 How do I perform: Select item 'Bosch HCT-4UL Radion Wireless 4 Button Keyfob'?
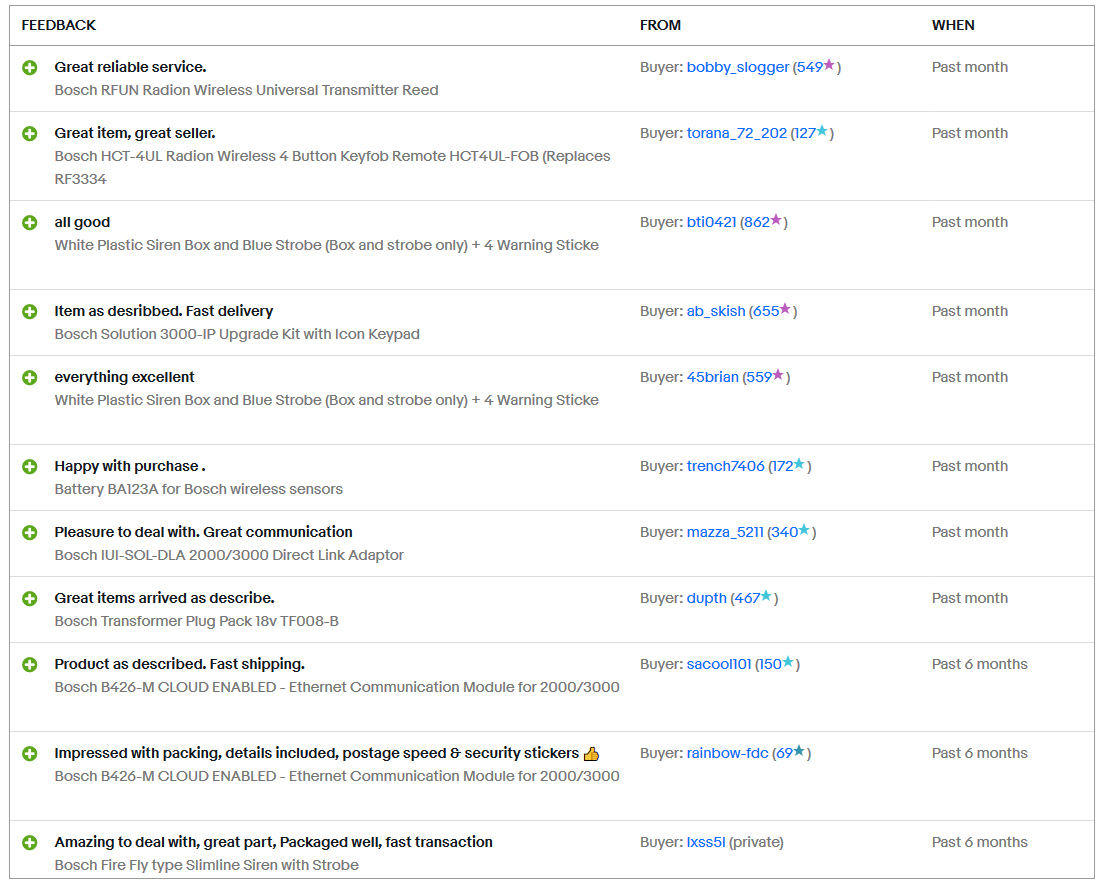(x=333, y=167)
